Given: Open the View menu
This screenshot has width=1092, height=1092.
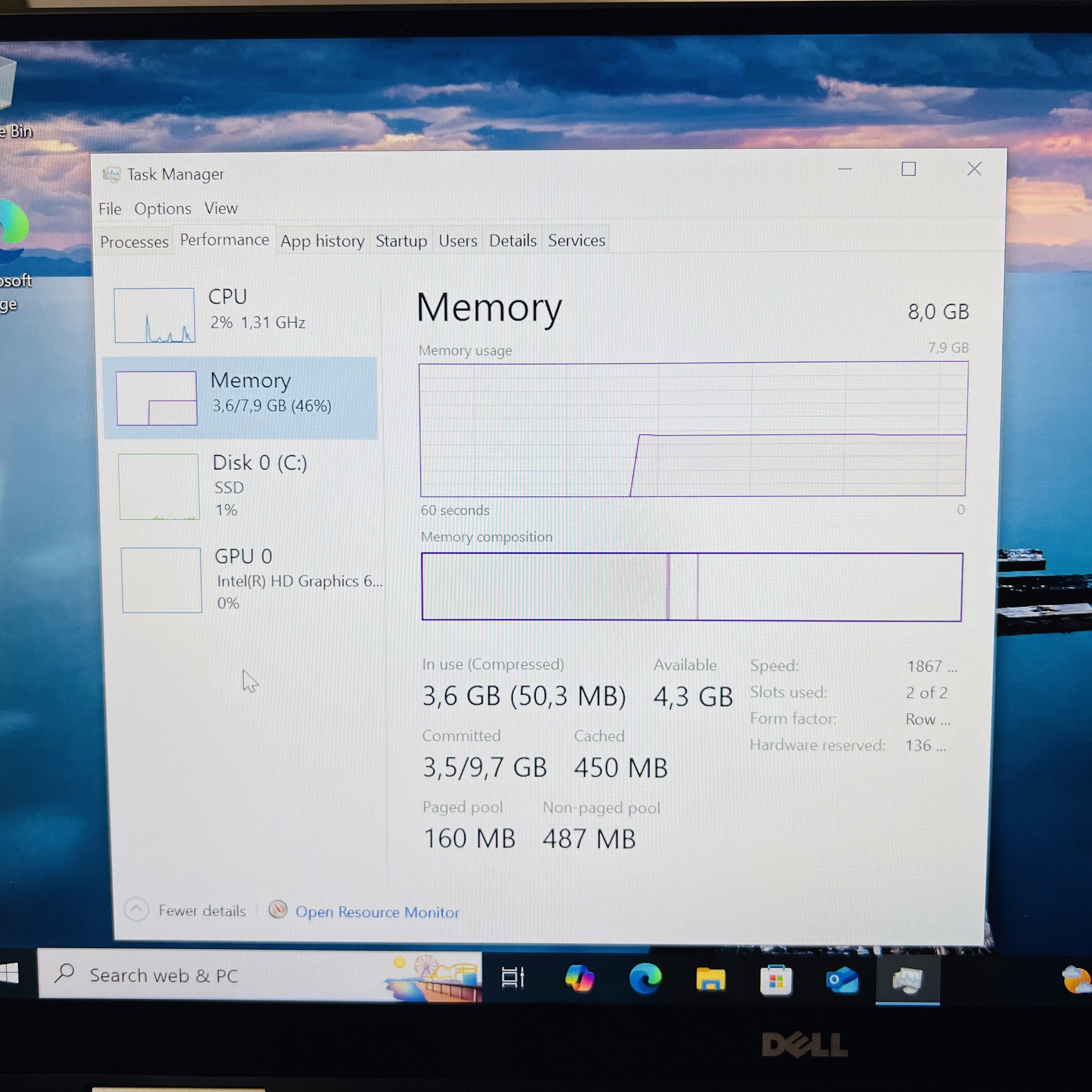Looking at the screenshot, I should pos(221,208).
